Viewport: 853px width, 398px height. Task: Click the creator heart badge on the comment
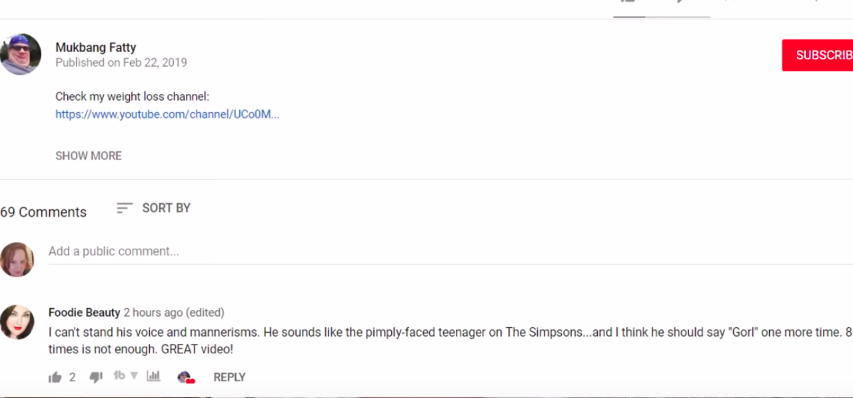pos(186,377)
